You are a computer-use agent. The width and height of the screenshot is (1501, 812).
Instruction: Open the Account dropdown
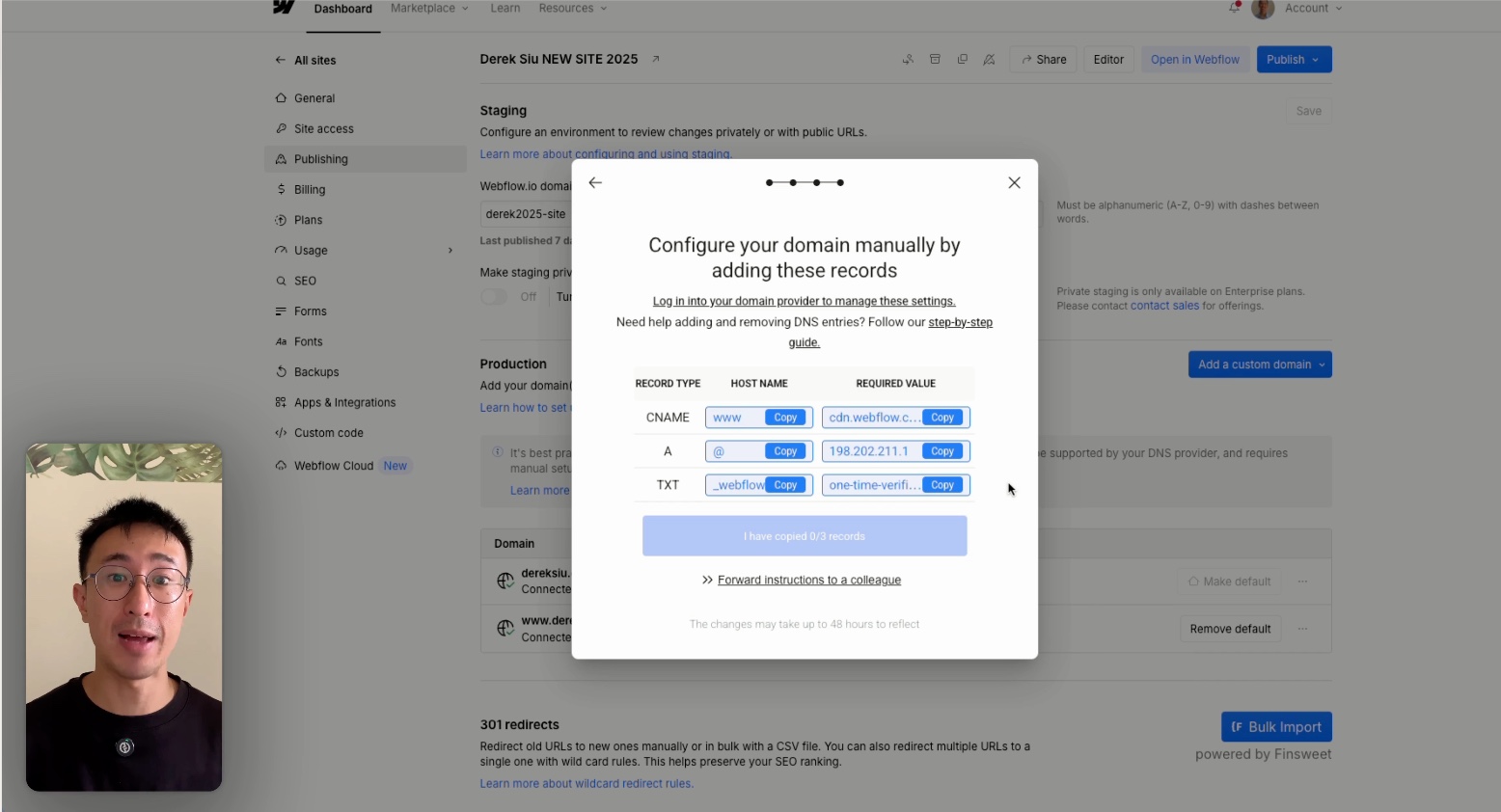[x=1313, y=8]
